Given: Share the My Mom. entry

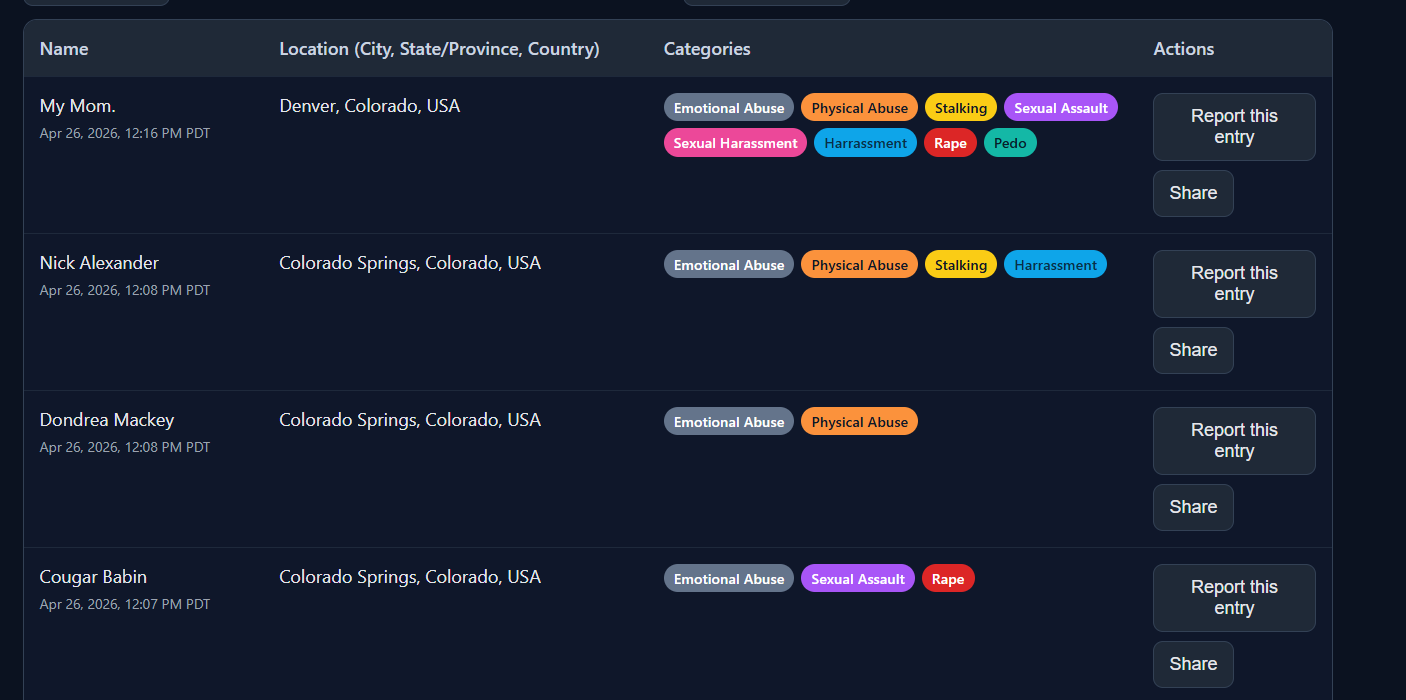Looking at the screenshot, I should coord(1193,193).
